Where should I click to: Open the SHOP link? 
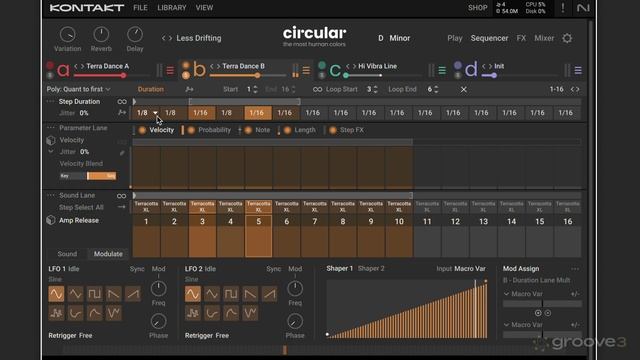(478, 8)
